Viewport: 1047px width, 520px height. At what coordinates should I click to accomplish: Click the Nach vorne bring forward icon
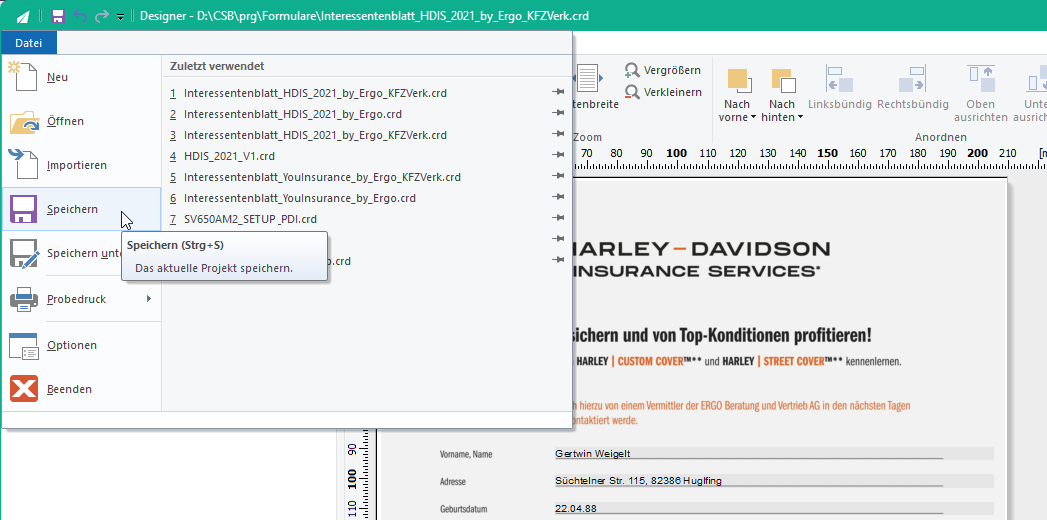(739, 81)
